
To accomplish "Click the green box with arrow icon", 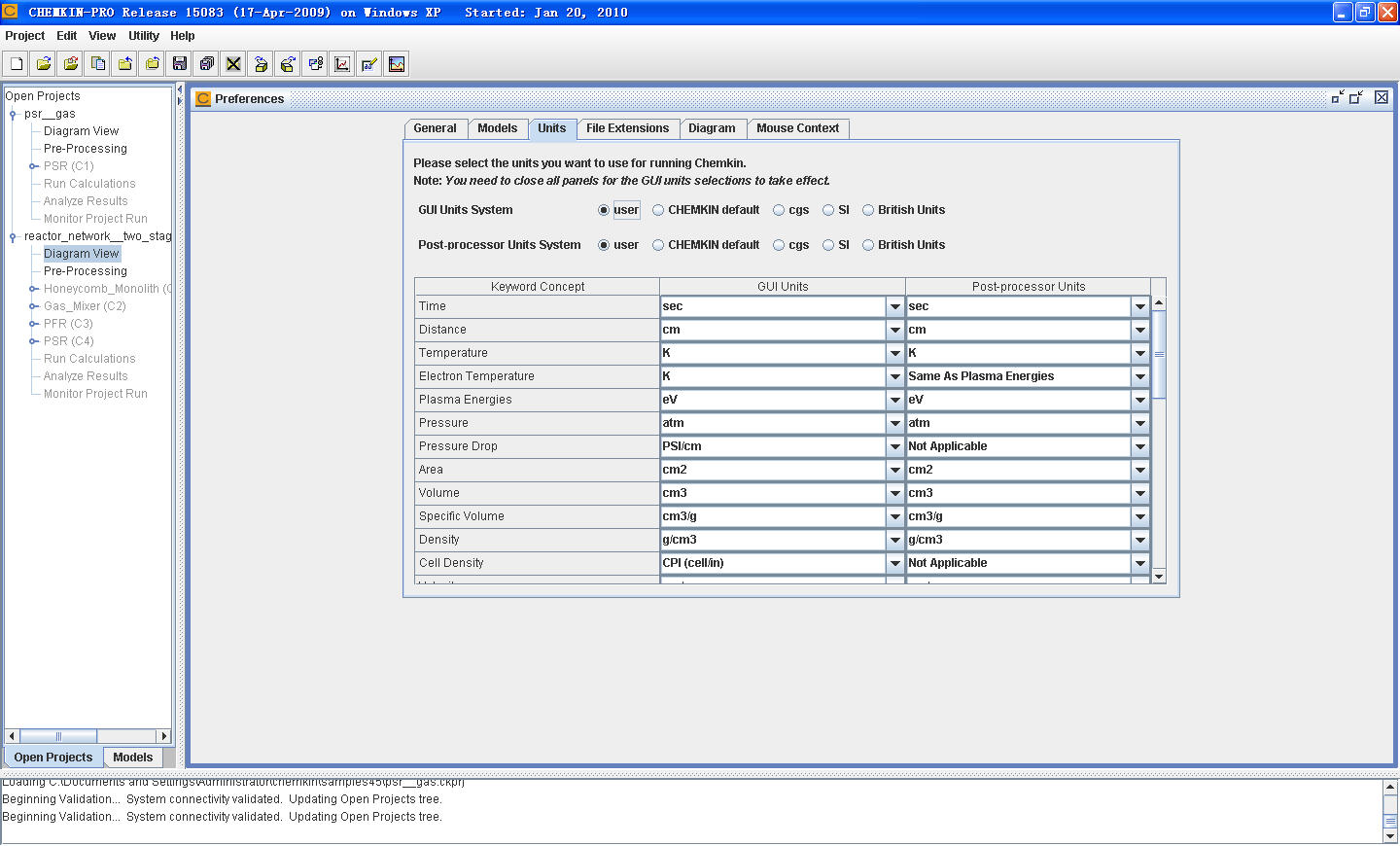I will coord(288,64).
